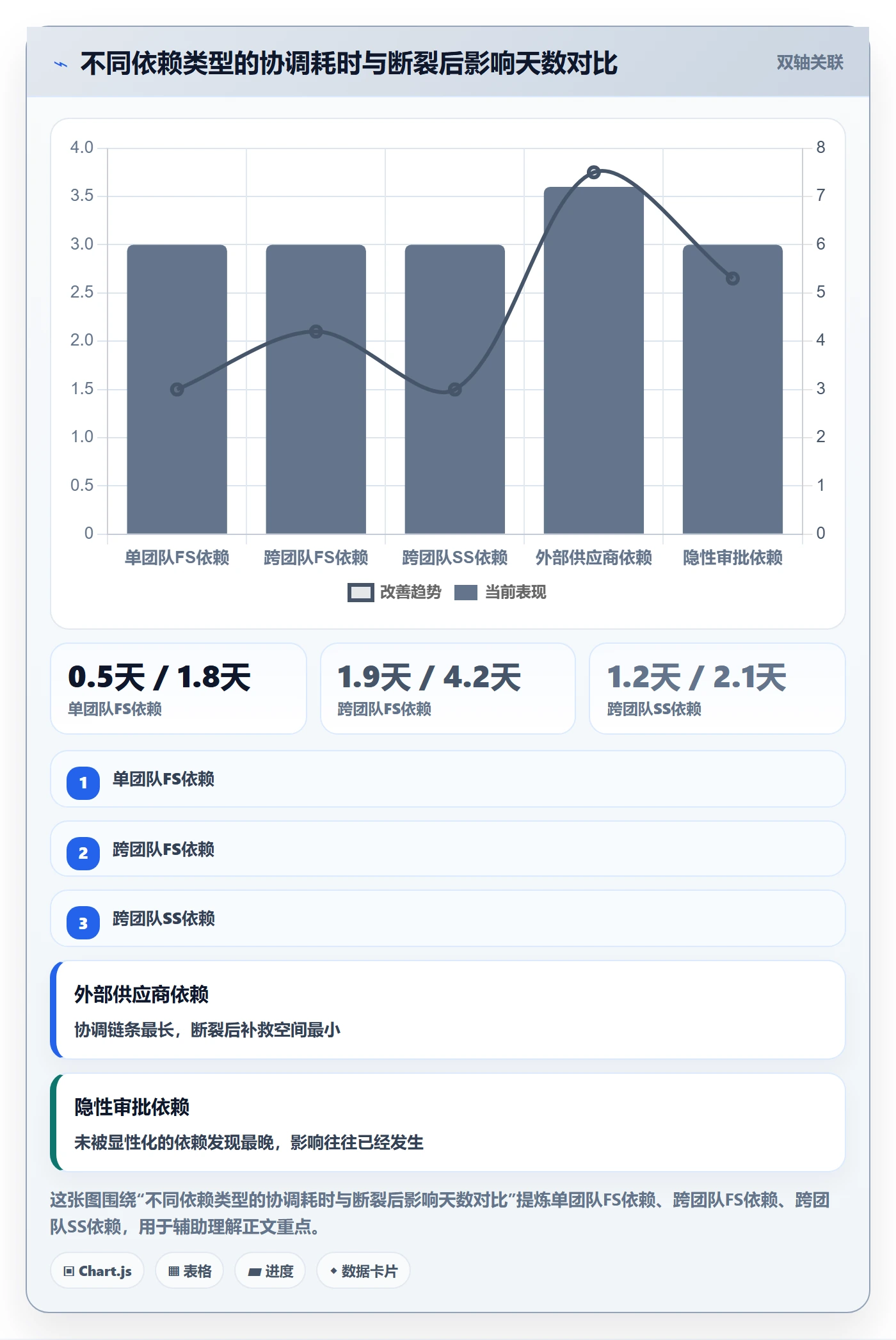
Task: Click the line point above 跨团队FS依赖
Action: (x=316, y=331)
